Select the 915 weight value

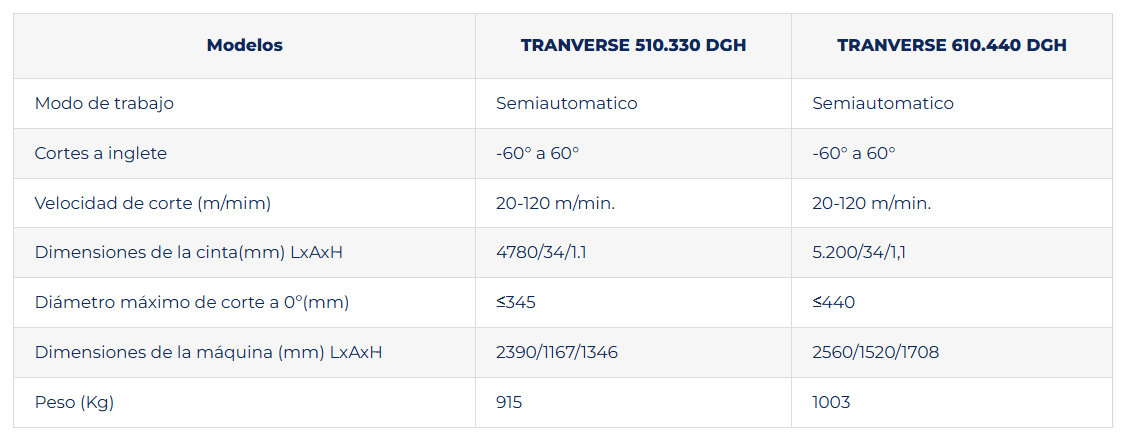[x=509, y=402]
